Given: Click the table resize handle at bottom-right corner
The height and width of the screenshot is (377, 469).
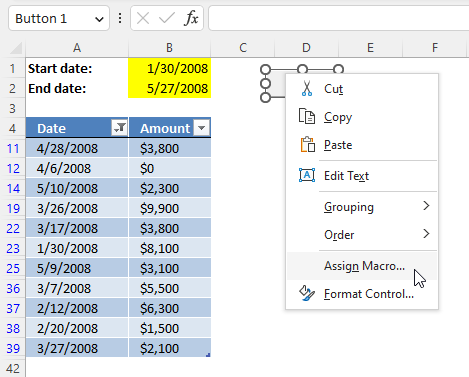Looking at the screenshot, I should pos(208,355).
